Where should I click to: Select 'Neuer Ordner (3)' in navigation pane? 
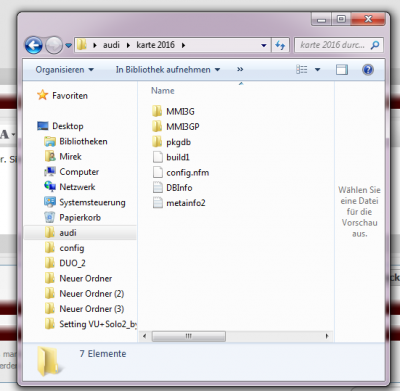pos(92,309)
